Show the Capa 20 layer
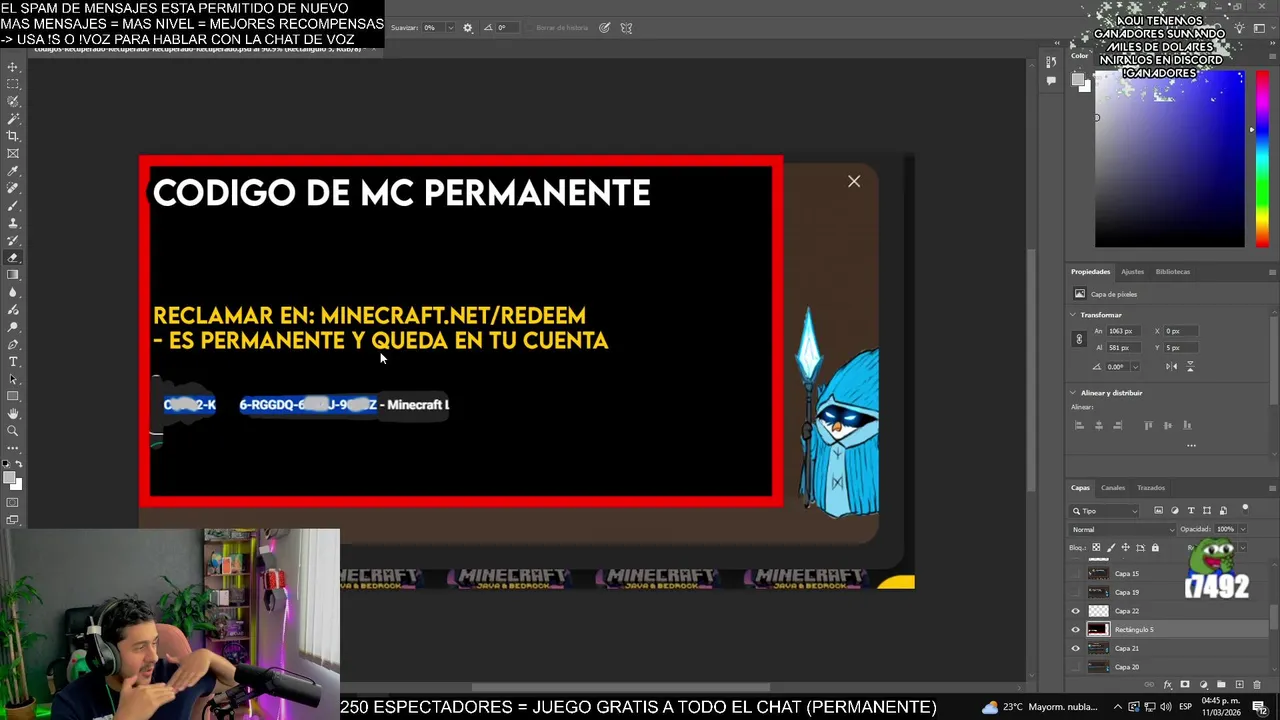Viewport: 1280px width, 720px height. point(1075,667)
